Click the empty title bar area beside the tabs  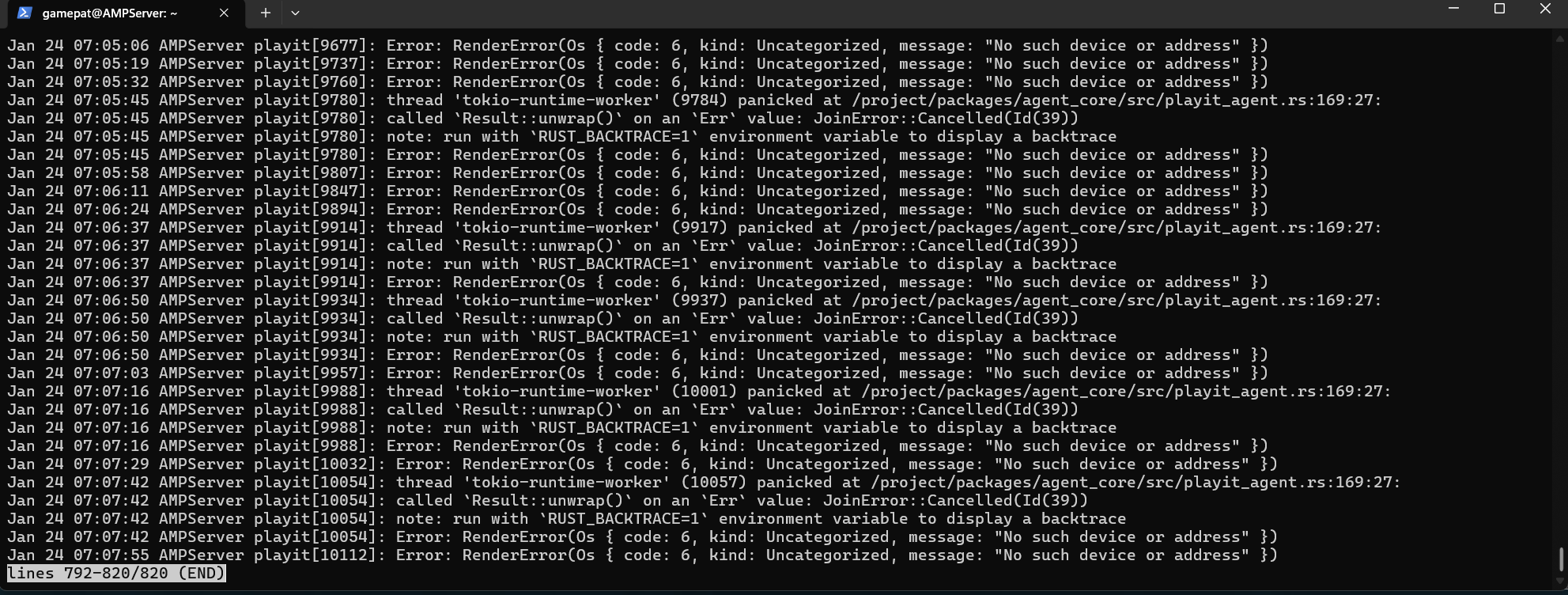click(870, 13)
